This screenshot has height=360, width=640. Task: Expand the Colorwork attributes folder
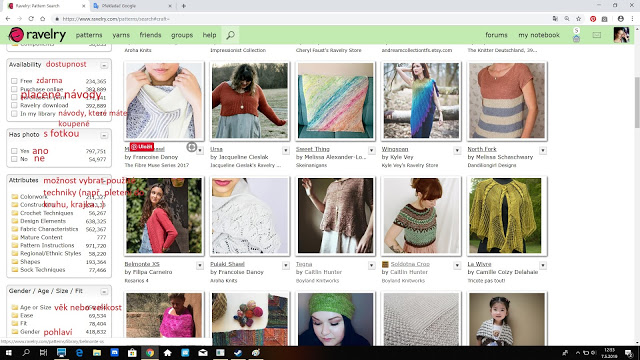click(x=15, y=197)
